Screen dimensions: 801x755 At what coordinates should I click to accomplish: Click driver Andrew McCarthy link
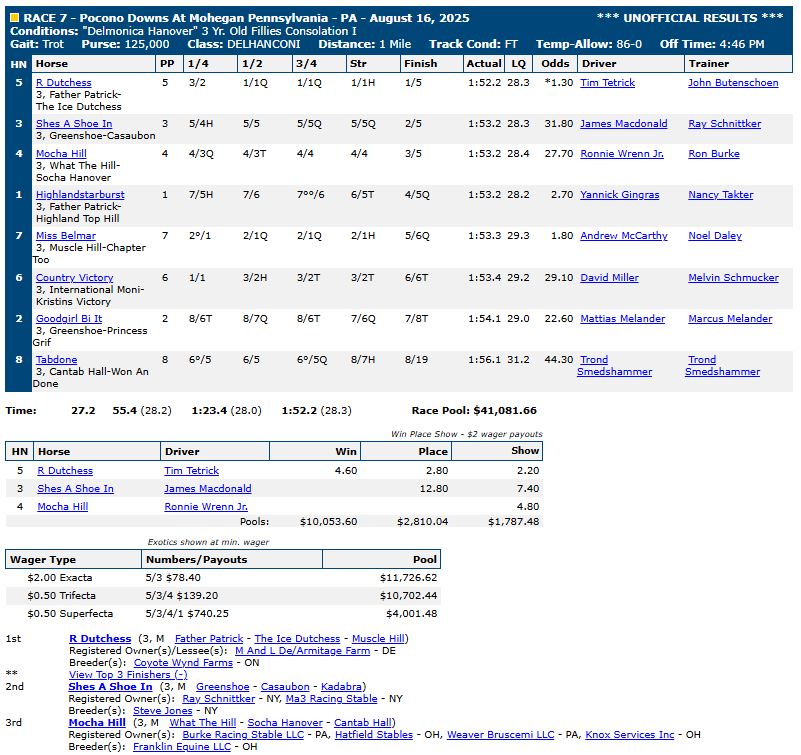(x=623, y=236)
